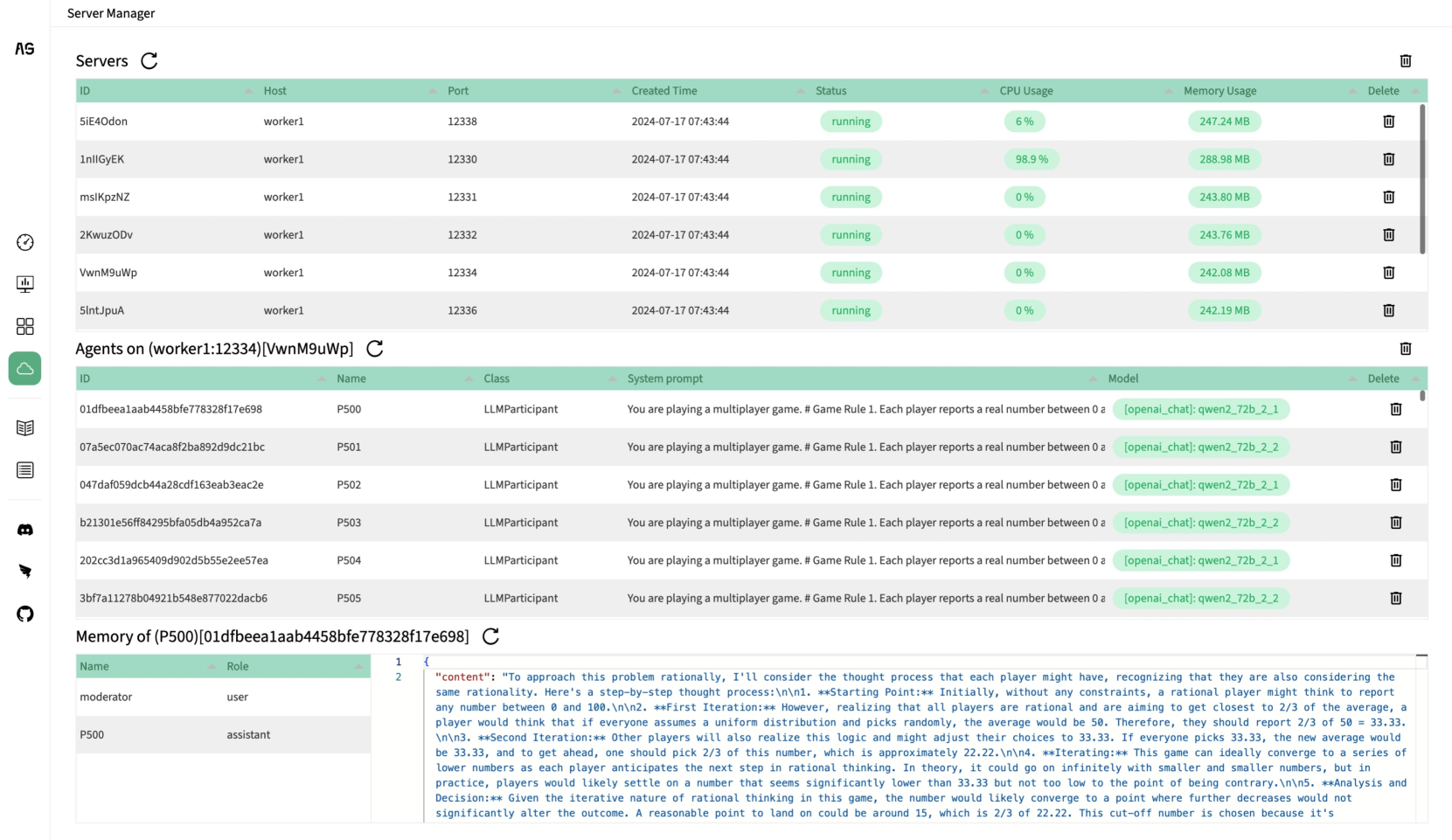The height and width of the screenshot is (840, 1452).
Task: Open the cloud server manager page
Action: [25, 369]
